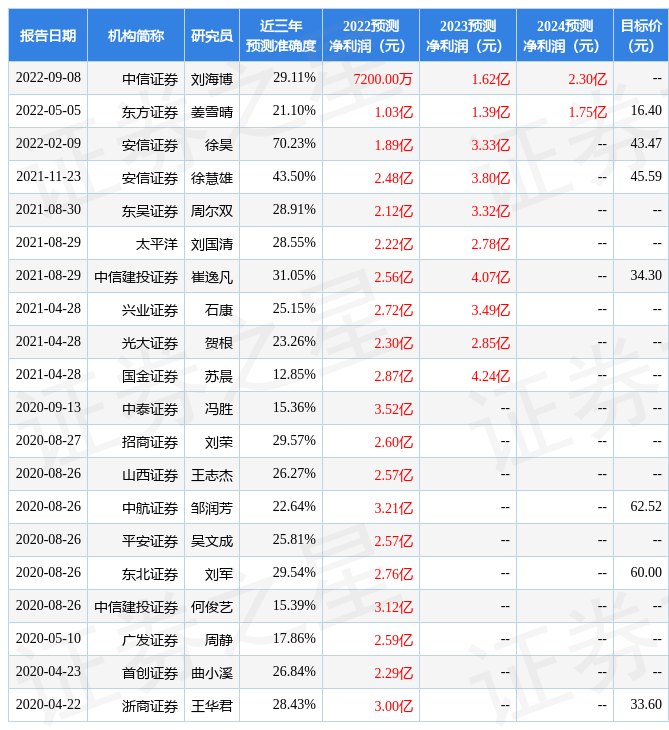Click target price 16.40
This screenshot has height=730, width=669.
[646, 111]
